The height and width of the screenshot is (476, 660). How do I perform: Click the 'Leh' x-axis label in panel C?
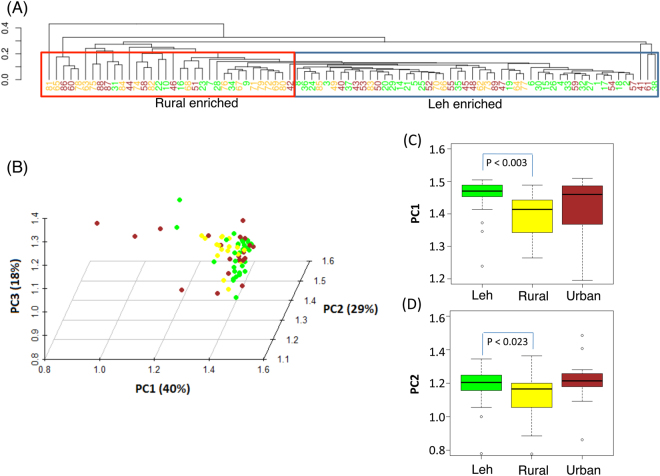click(482, 295)
